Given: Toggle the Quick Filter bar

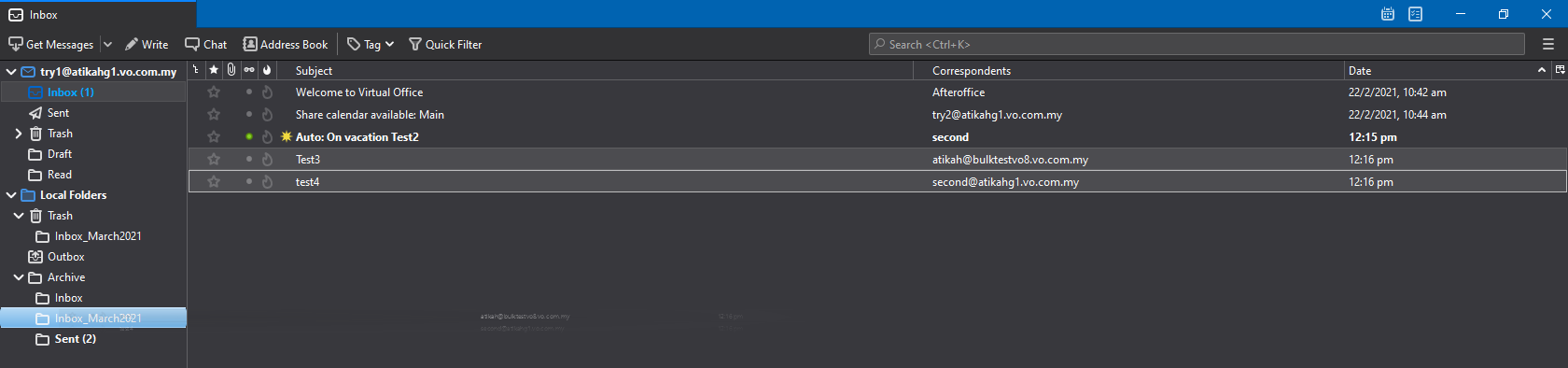Looking at the screenshot, I should (x=445, y=44).
